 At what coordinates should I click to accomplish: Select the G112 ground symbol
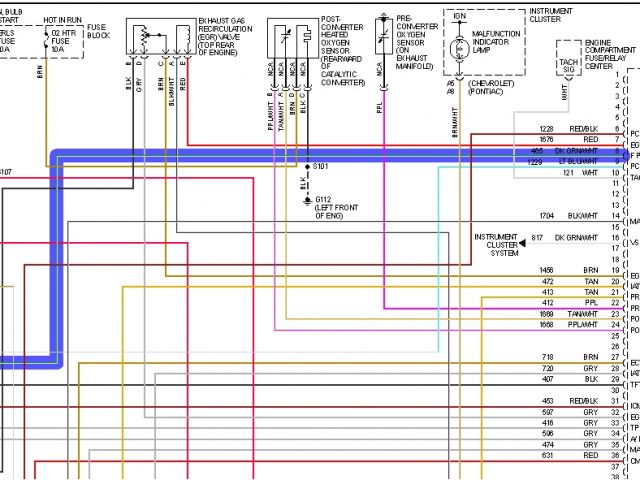tap(308, 200)
